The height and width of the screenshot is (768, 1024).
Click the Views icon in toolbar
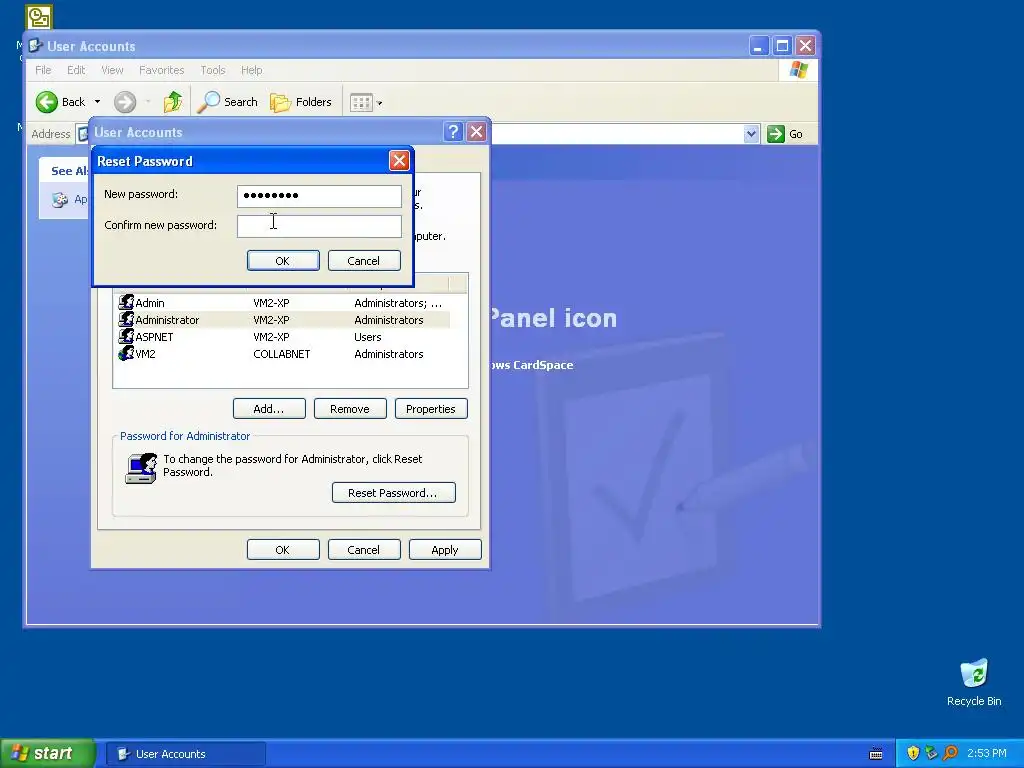pos(361,103)
